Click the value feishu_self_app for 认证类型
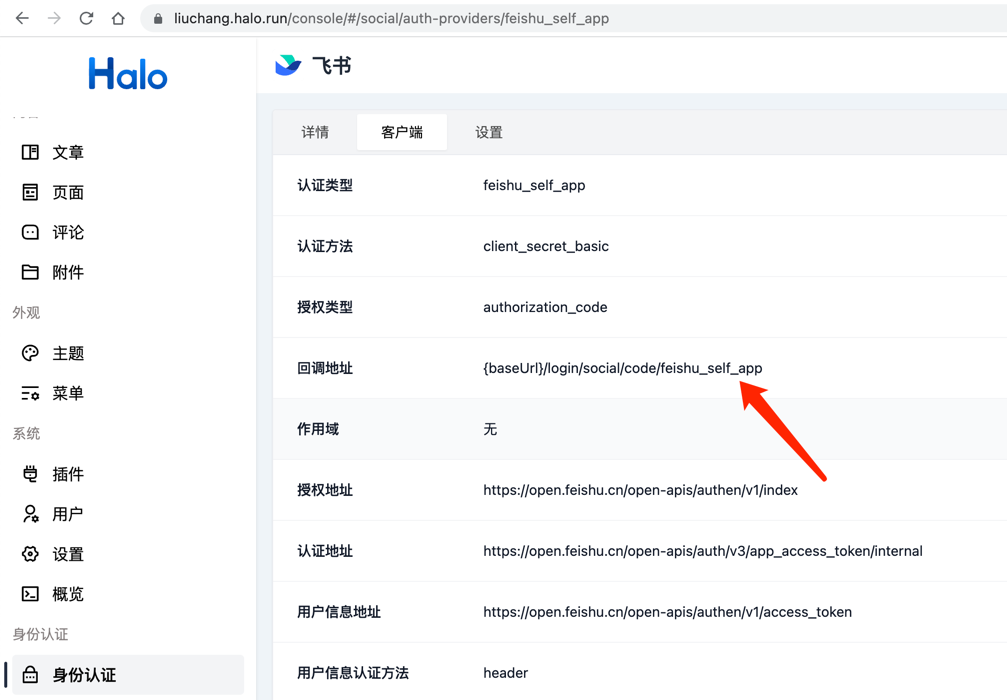1007x700 pixels. [534, 185]
